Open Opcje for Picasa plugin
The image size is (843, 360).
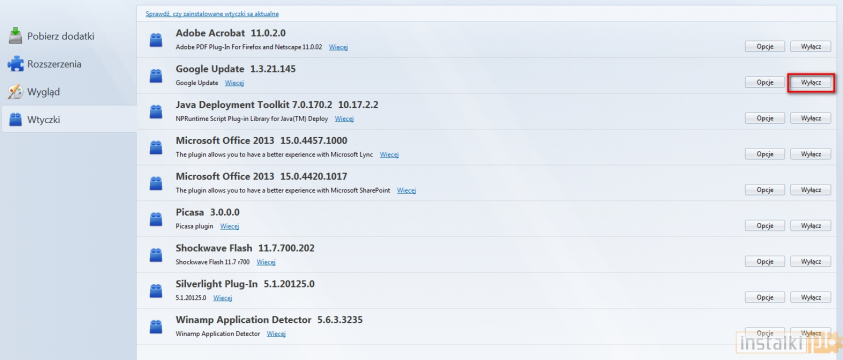pyautogui.click(x=765, y=226)
